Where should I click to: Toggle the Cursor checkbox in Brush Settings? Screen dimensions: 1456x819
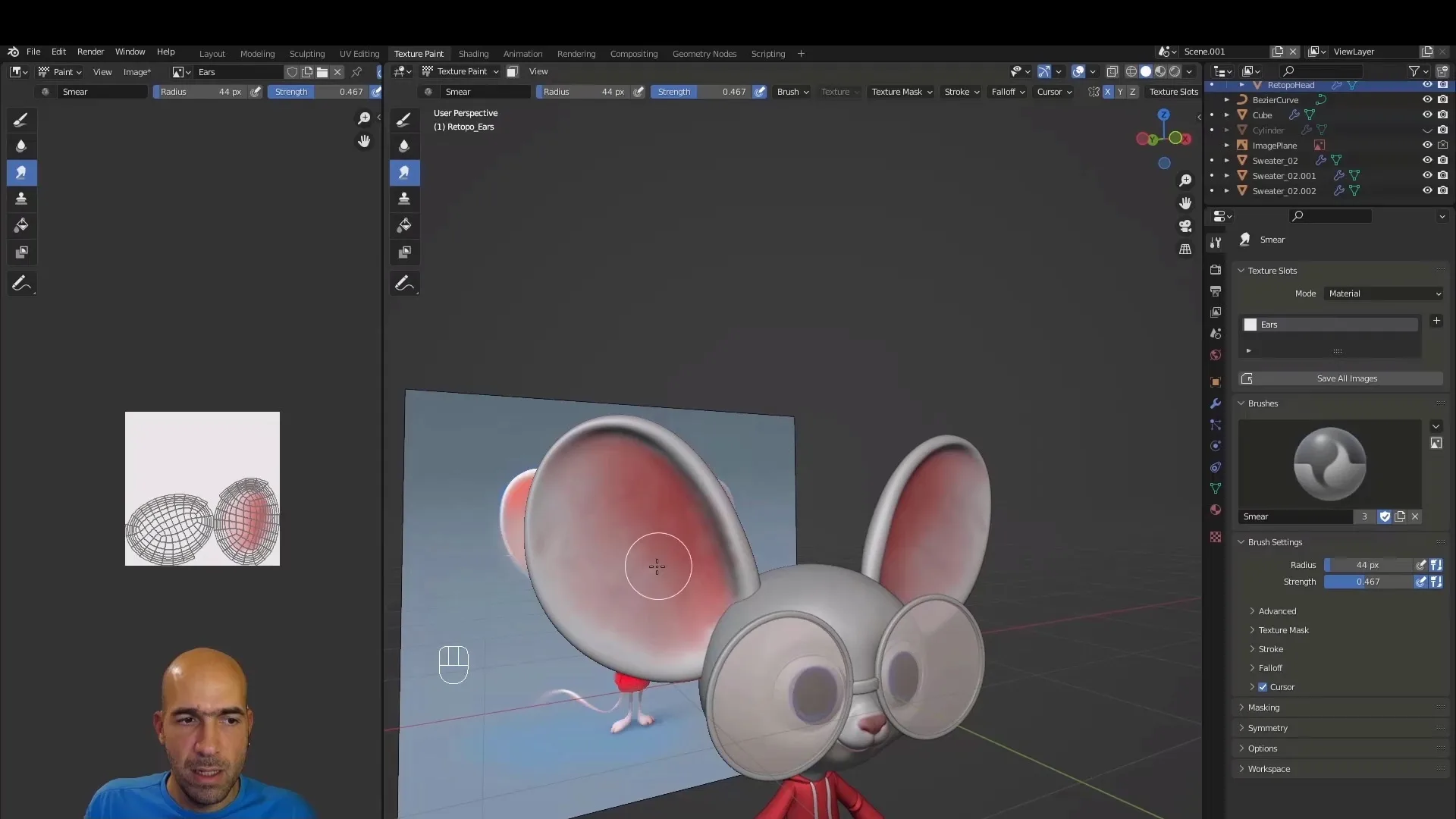pos(1263,687)
